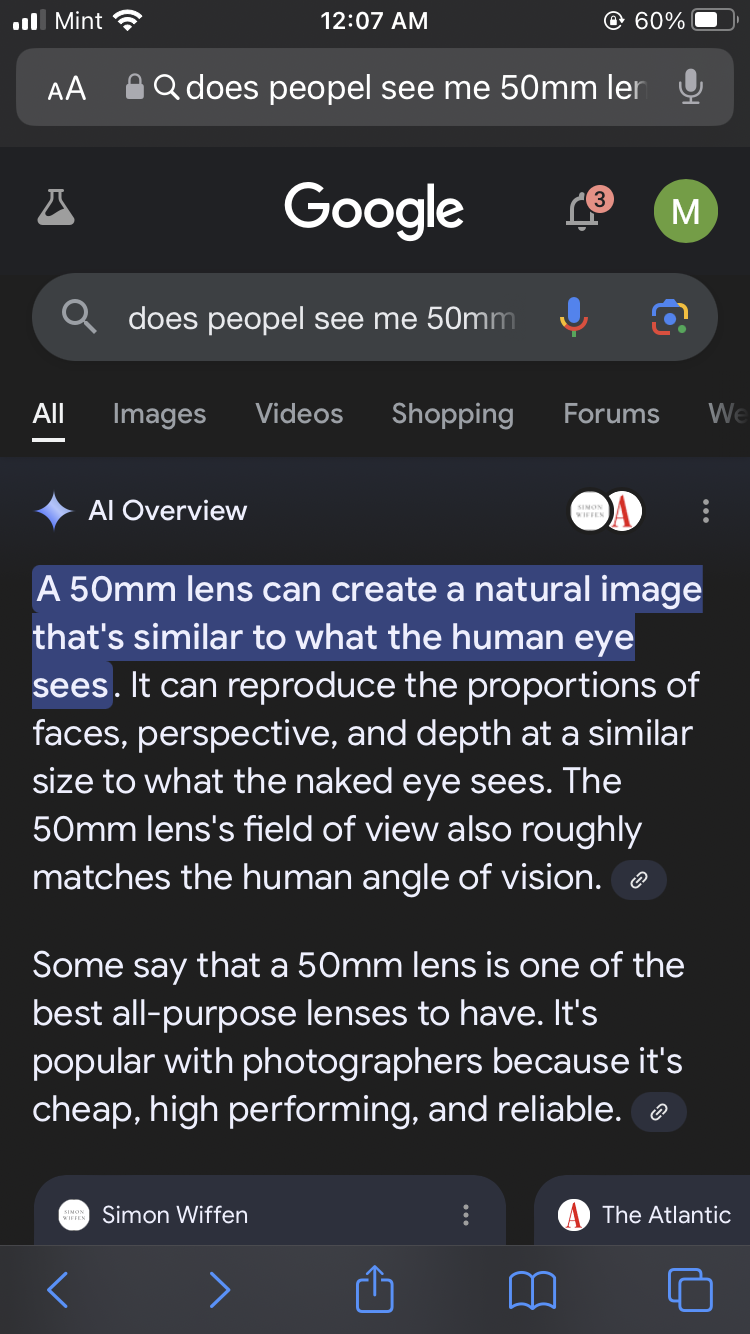Show Safari open tabs overview

coord(689,1290)
